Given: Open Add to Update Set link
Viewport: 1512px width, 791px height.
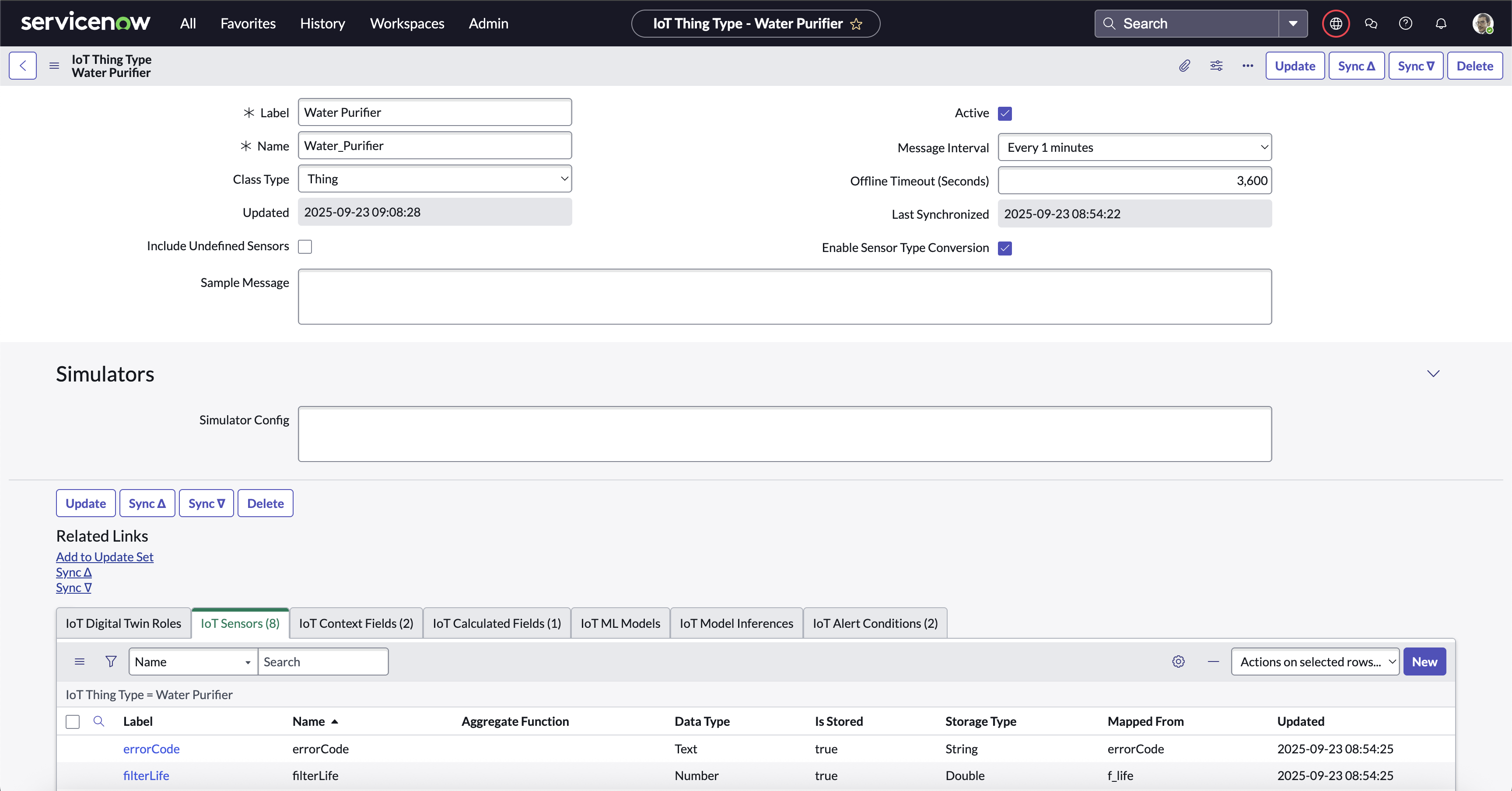Looking at the screenshot, I should 105,556.
